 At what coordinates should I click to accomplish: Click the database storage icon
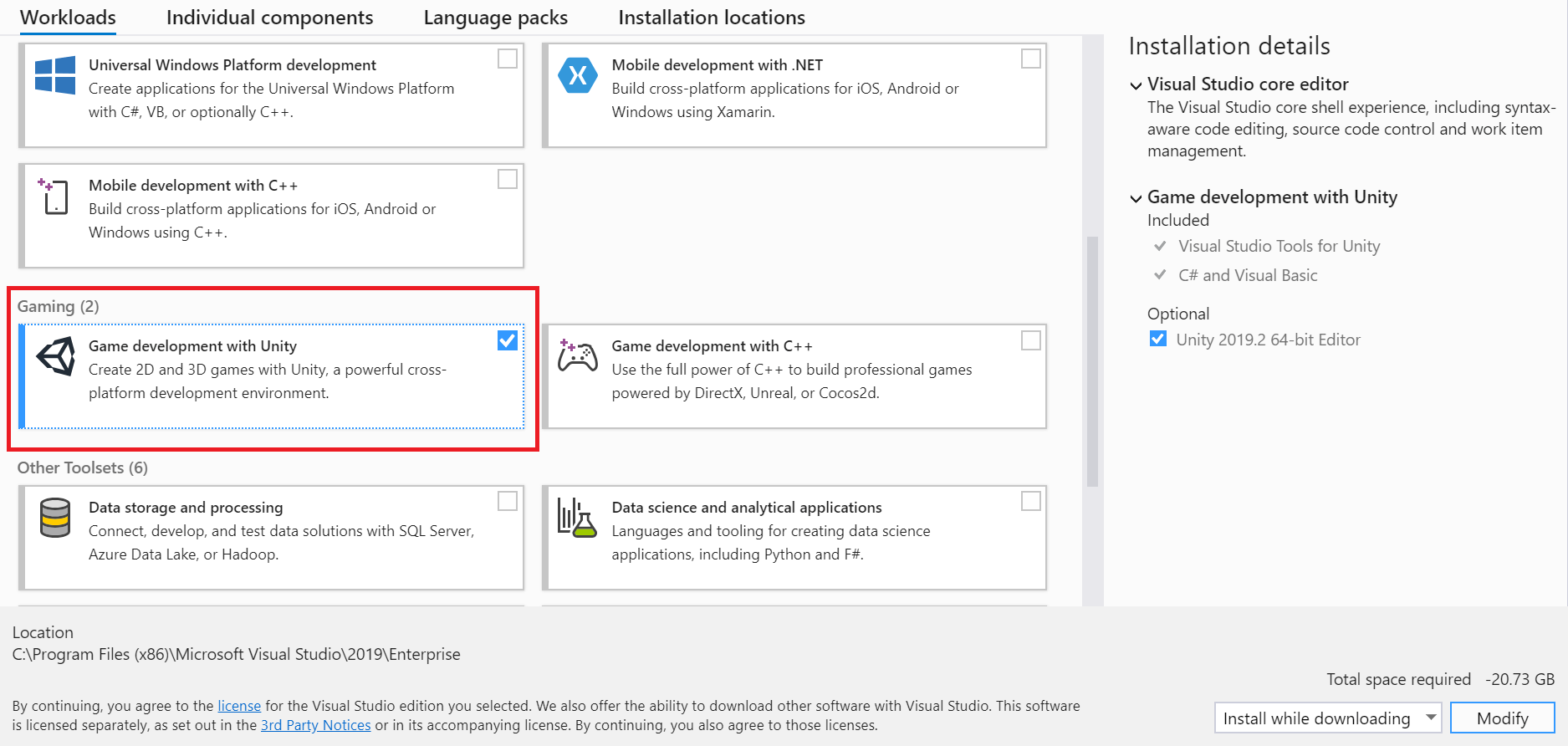point(55,518)
